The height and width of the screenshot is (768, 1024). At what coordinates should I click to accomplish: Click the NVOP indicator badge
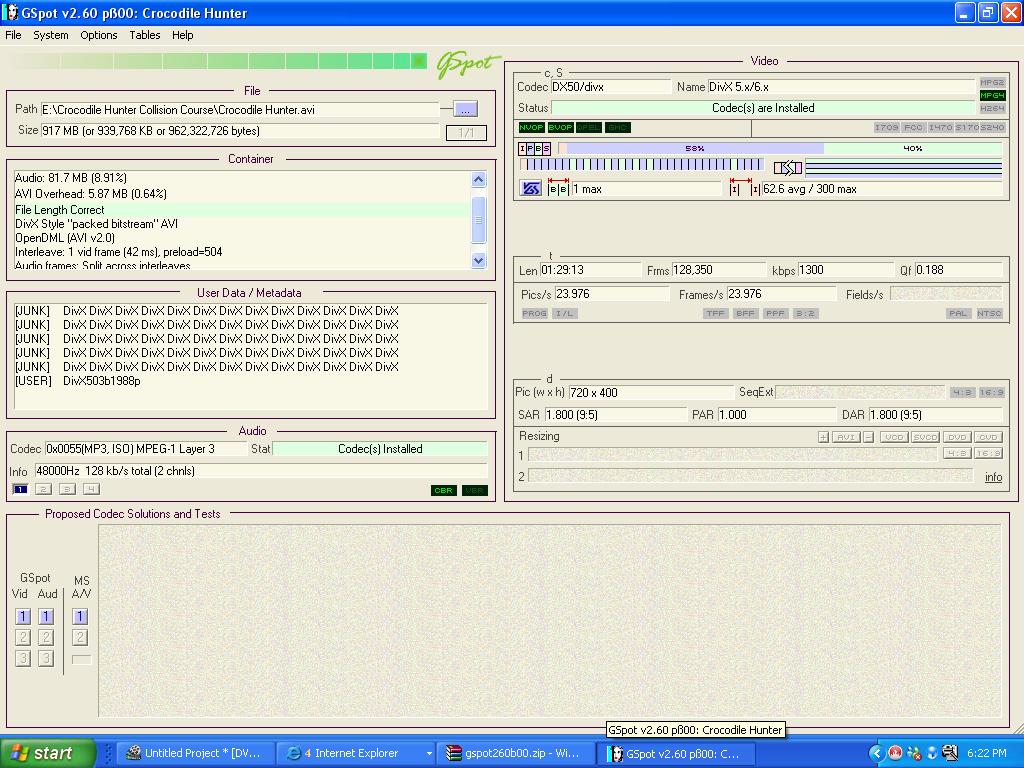[x=532, y=127]
